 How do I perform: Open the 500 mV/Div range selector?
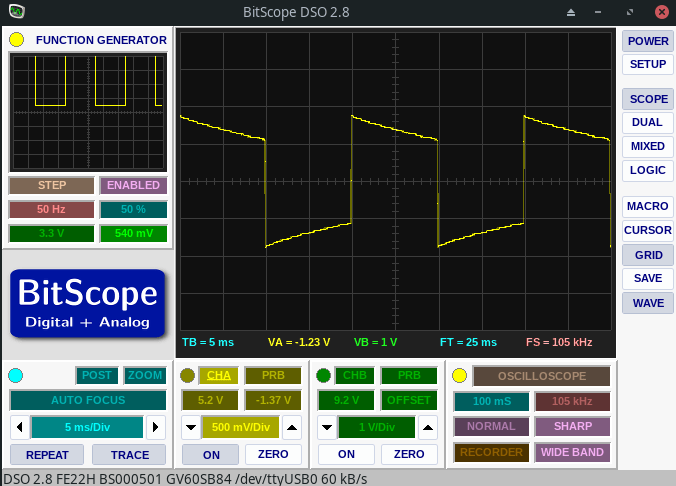[x=241, y=427]
